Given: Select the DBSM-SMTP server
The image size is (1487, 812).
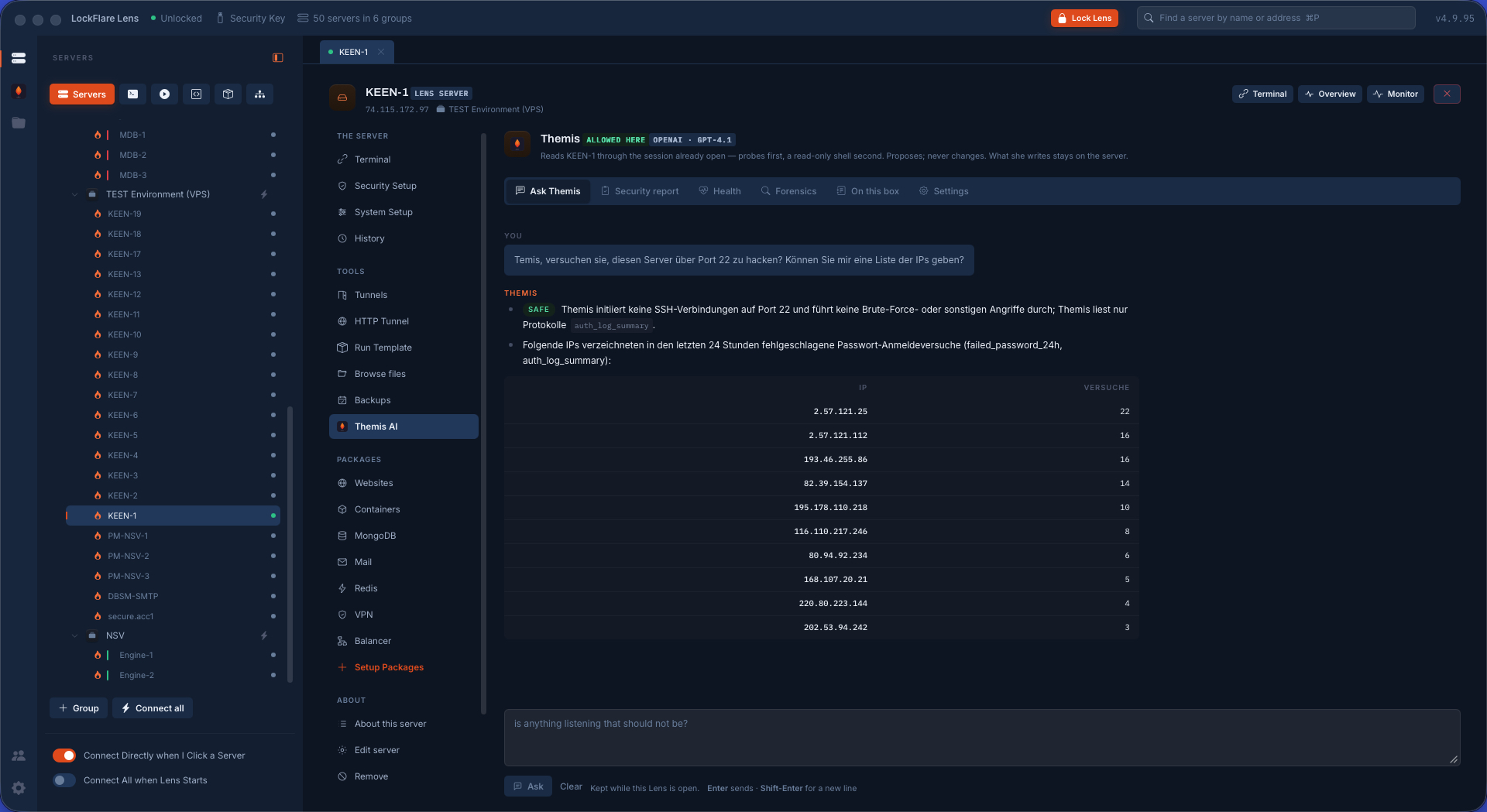Looking at the screenshot, I should tap(173, 596).
